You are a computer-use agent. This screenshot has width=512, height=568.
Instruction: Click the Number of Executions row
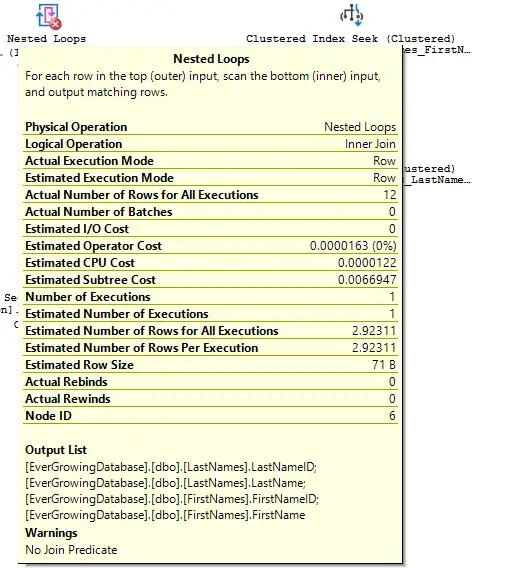click(211, 297)
